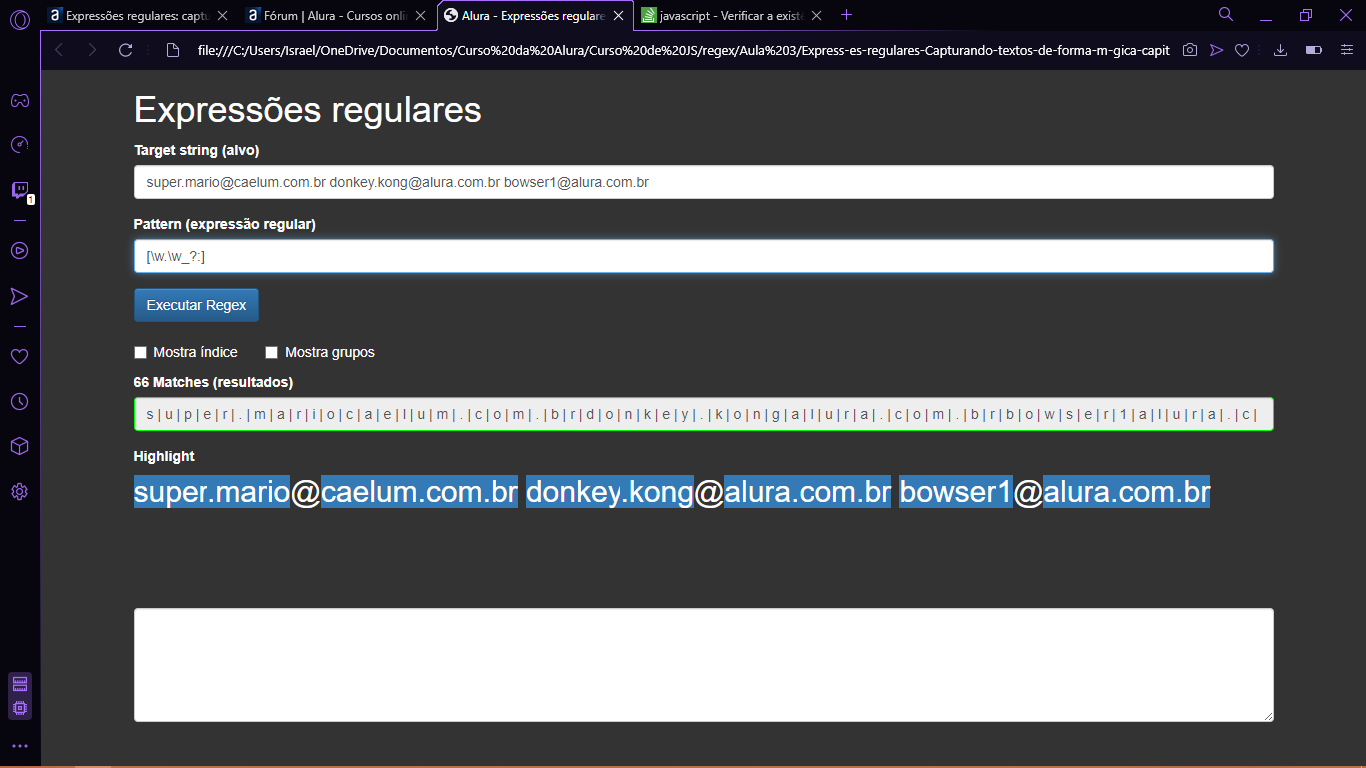The image size is (1366, 768).
Task: Click the 'Expressões regulares' page heading
Action: point(308,110)
